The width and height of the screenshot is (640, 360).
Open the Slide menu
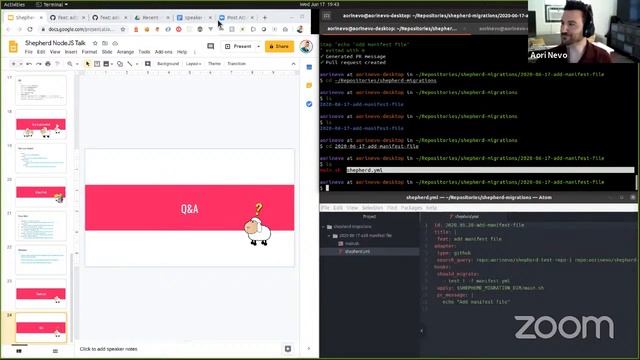[107, 52]
